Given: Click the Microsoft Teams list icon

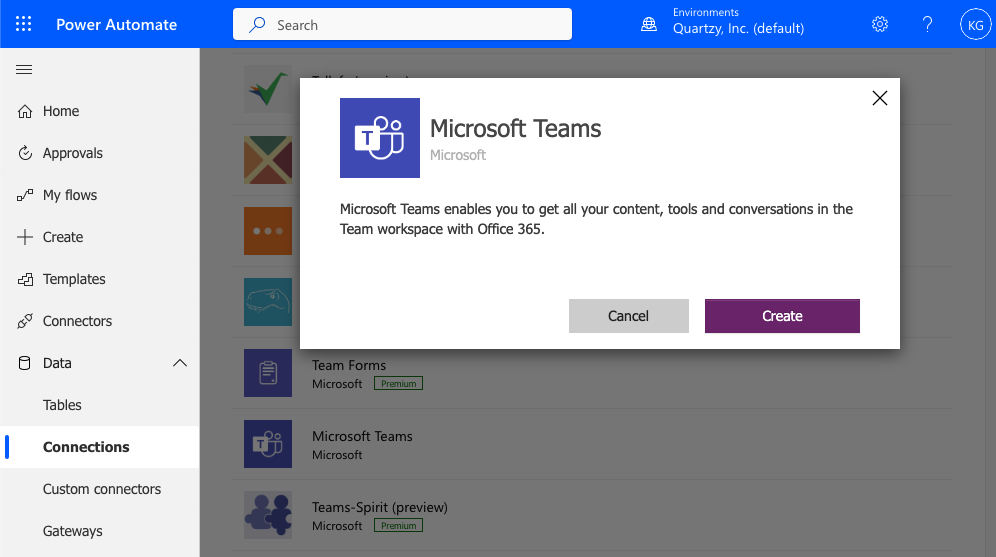Looking at the screenshot, I should [x=268, y=444].
